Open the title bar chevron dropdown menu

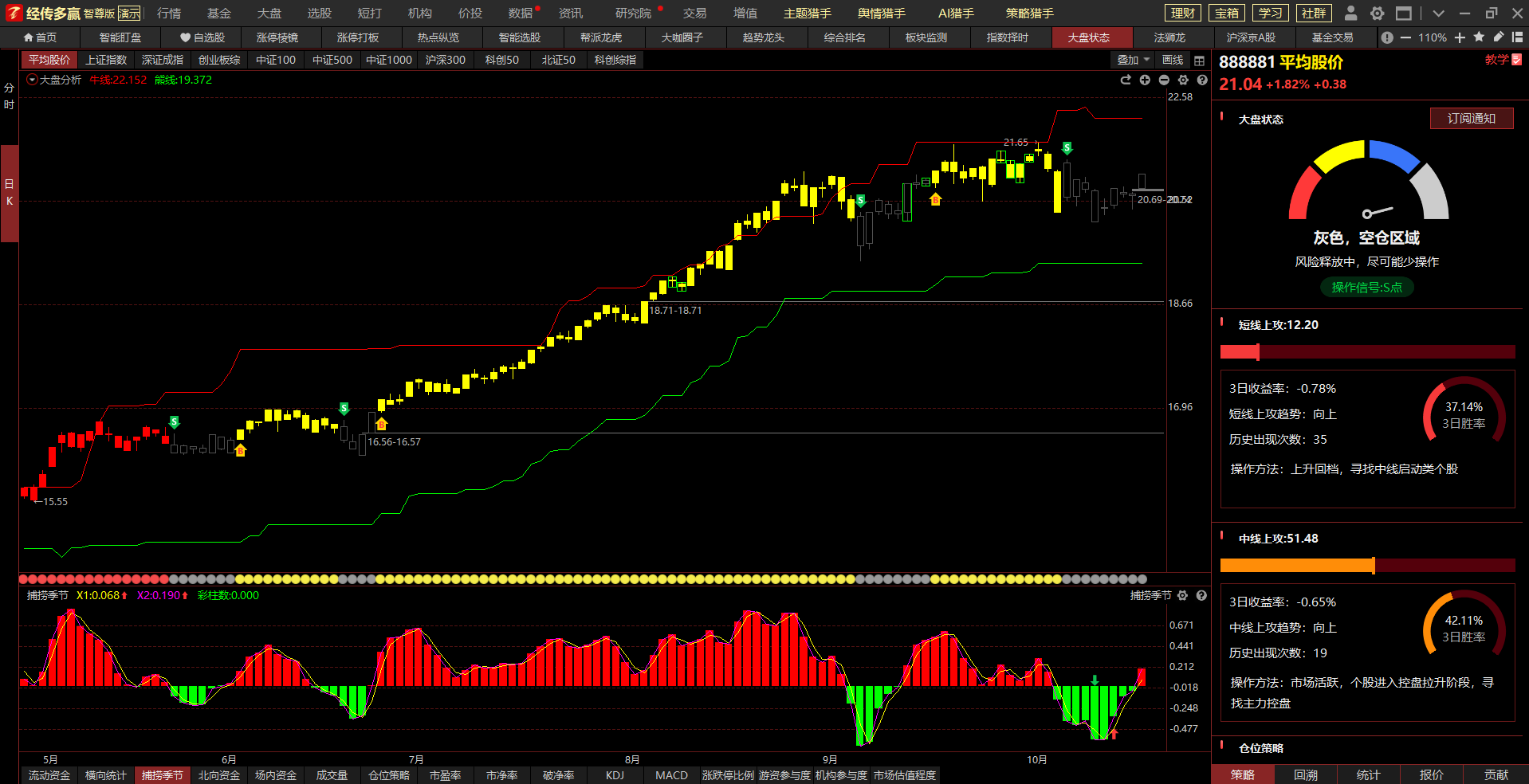click(1438, 14)
